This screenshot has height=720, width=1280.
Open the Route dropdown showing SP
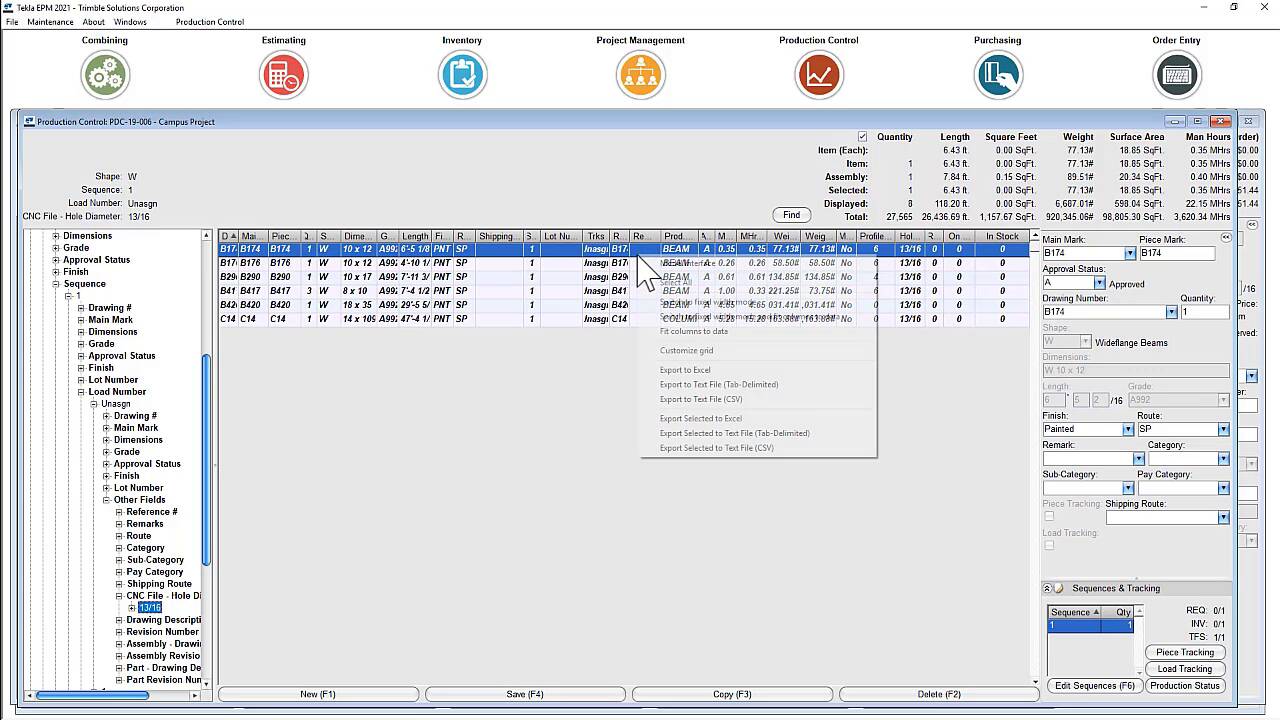tap(1223, 429)
